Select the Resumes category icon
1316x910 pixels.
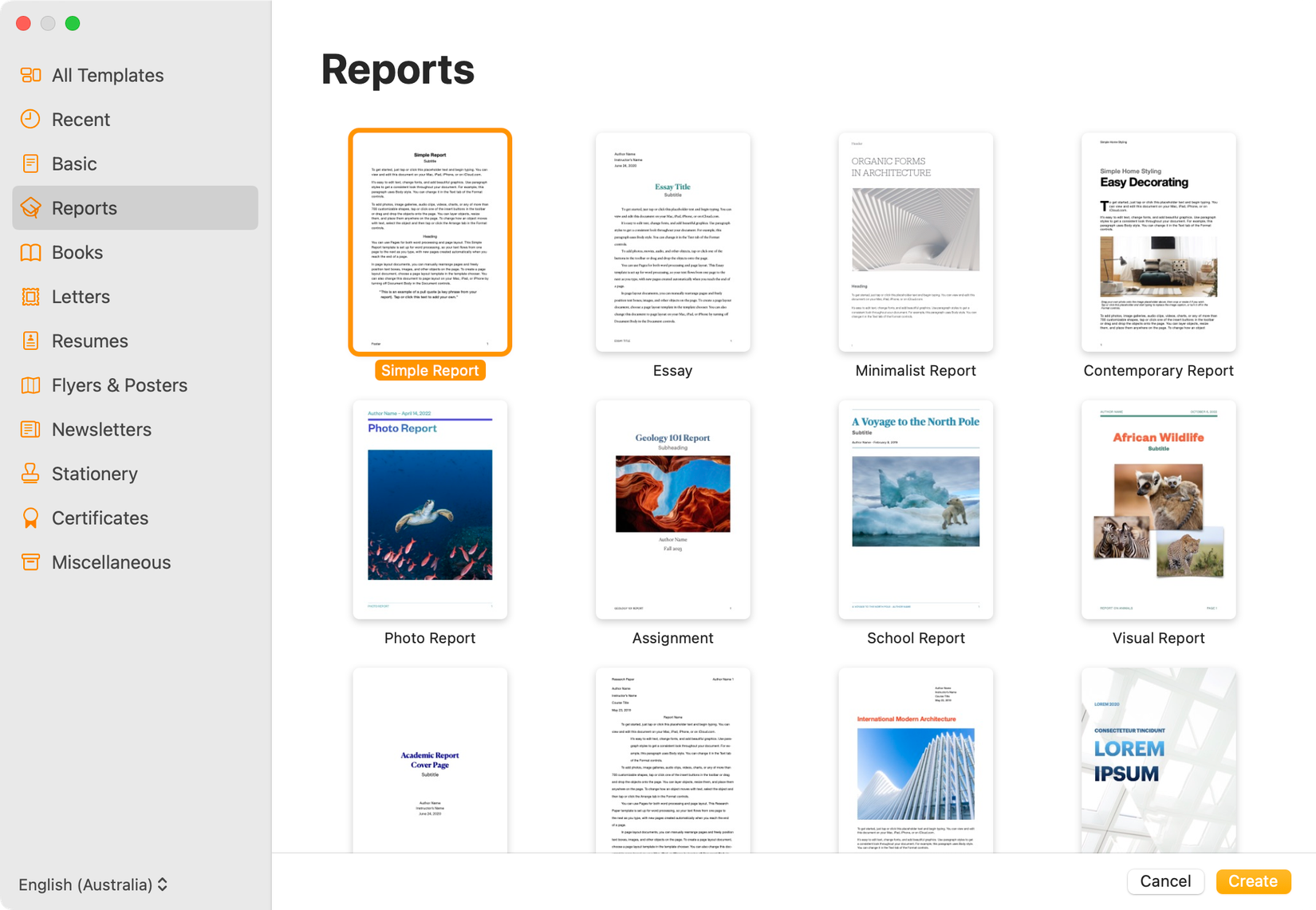pyautogui.click(x=31, y=341)
